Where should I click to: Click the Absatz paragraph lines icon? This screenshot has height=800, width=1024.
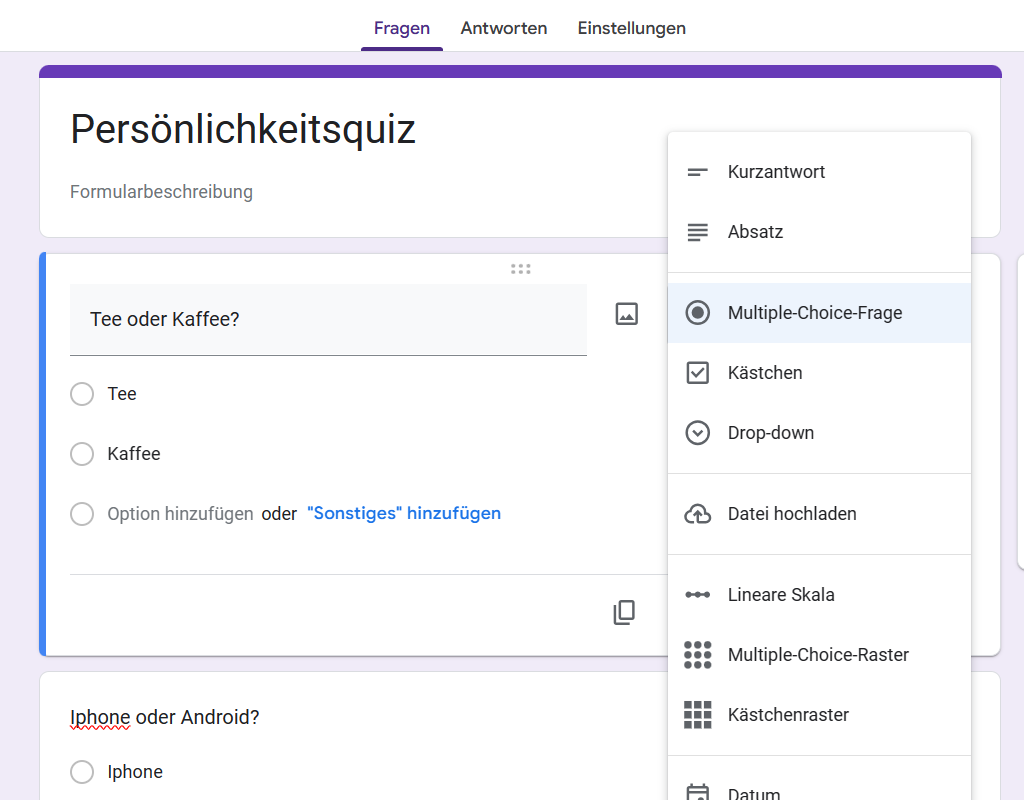tap(697, 232)
